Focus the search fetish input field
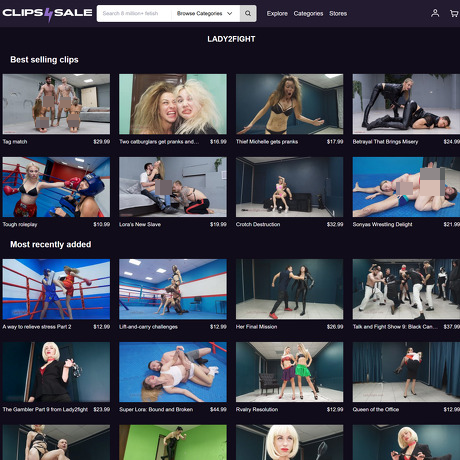The image size is (460, 460). tap(134, 13)
